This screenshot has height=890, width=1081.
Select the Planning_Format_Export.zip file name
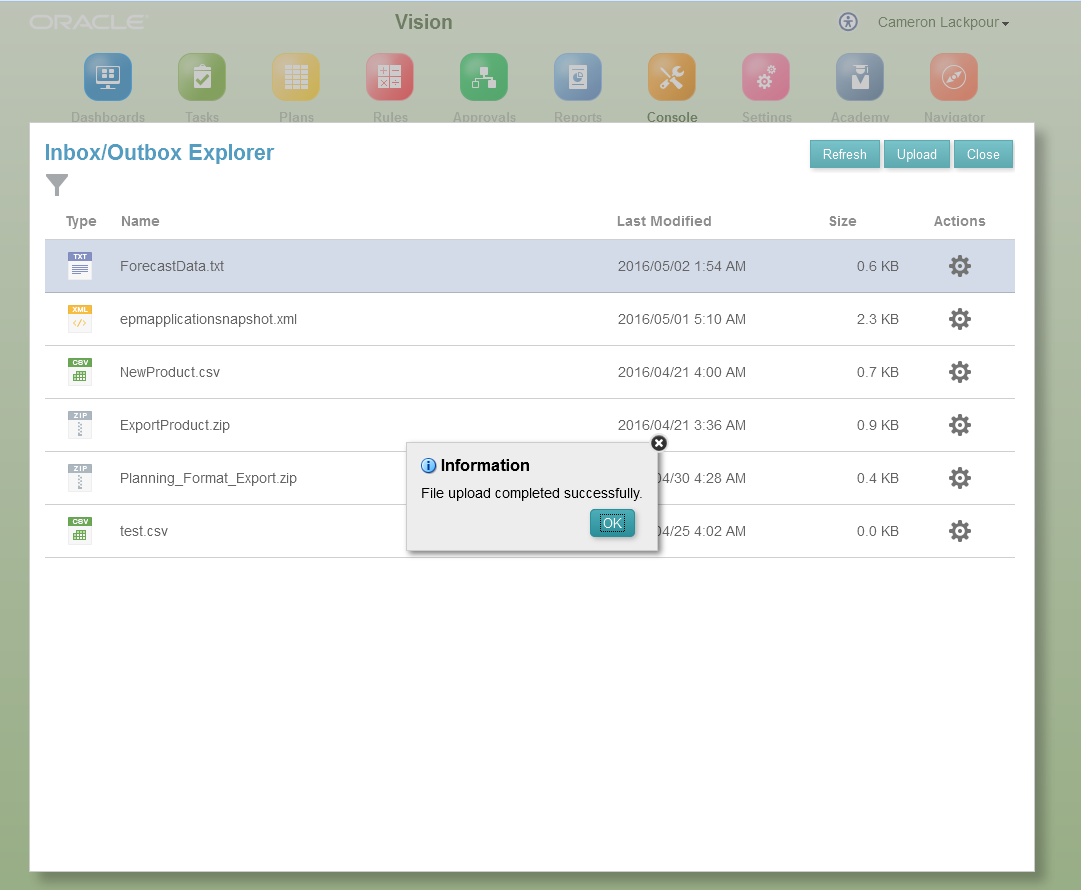(208, 478)
